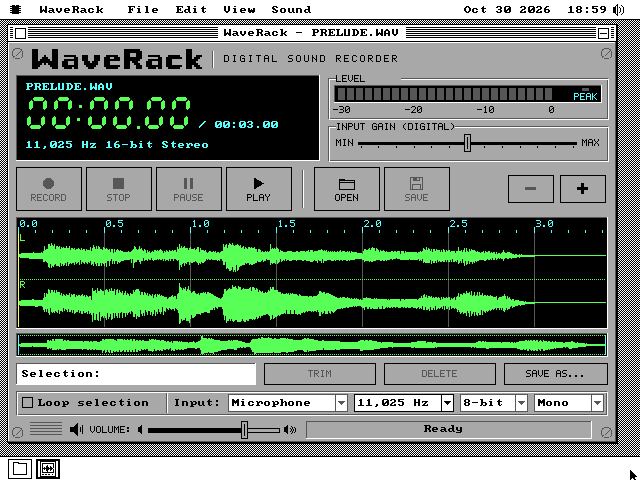Click the Oct 30 2026 date

coord(507,9)
